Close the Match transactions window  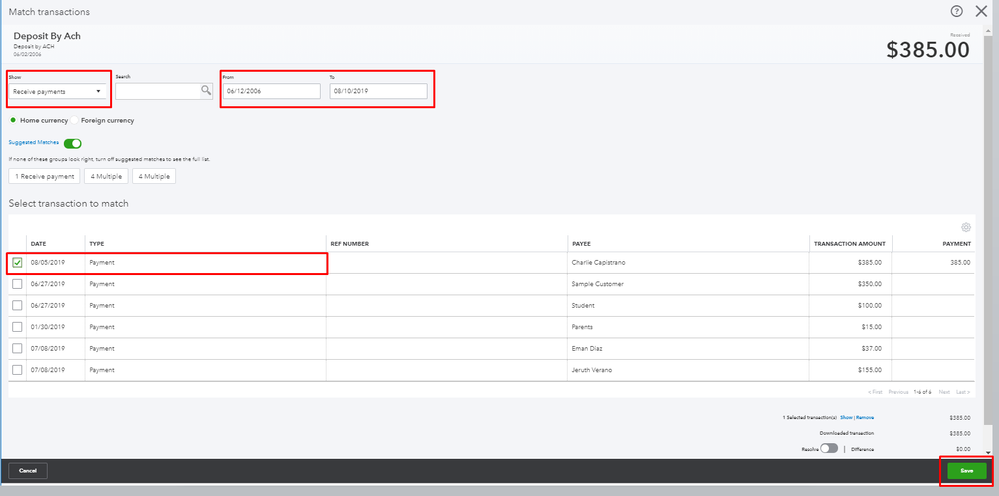(981, 11)
